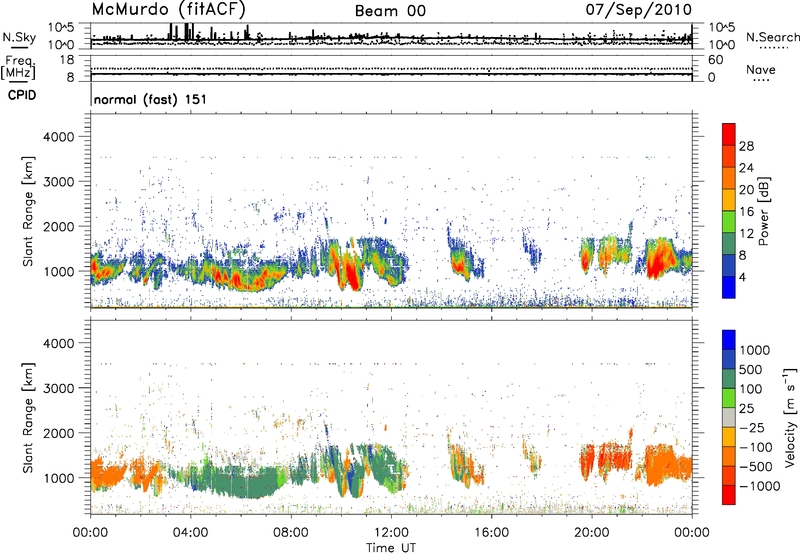Click the 'N.Sky' label
800x554 pixels.
(19, 37)
